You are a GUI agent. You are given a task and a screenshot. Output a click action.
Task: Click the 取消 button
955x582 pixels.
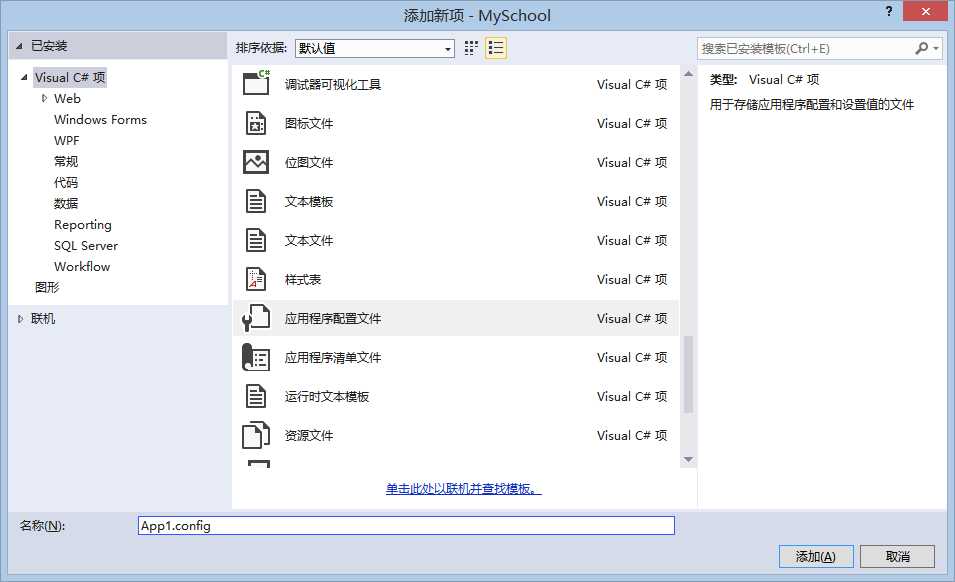tap(897, 556)
